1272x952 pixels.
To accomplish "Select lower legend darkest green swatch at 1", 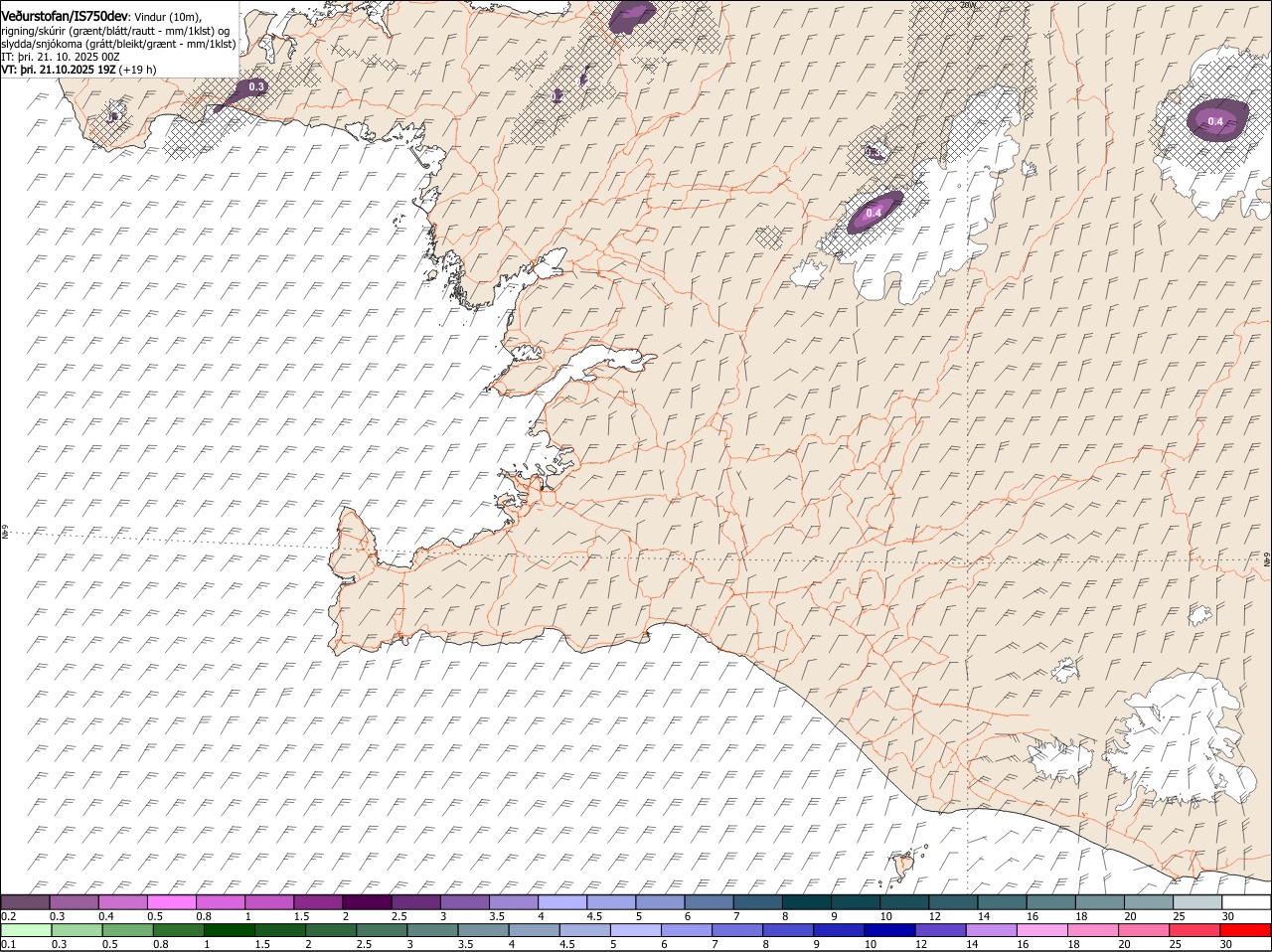I will pyautogui.click(x=230, y=931).
